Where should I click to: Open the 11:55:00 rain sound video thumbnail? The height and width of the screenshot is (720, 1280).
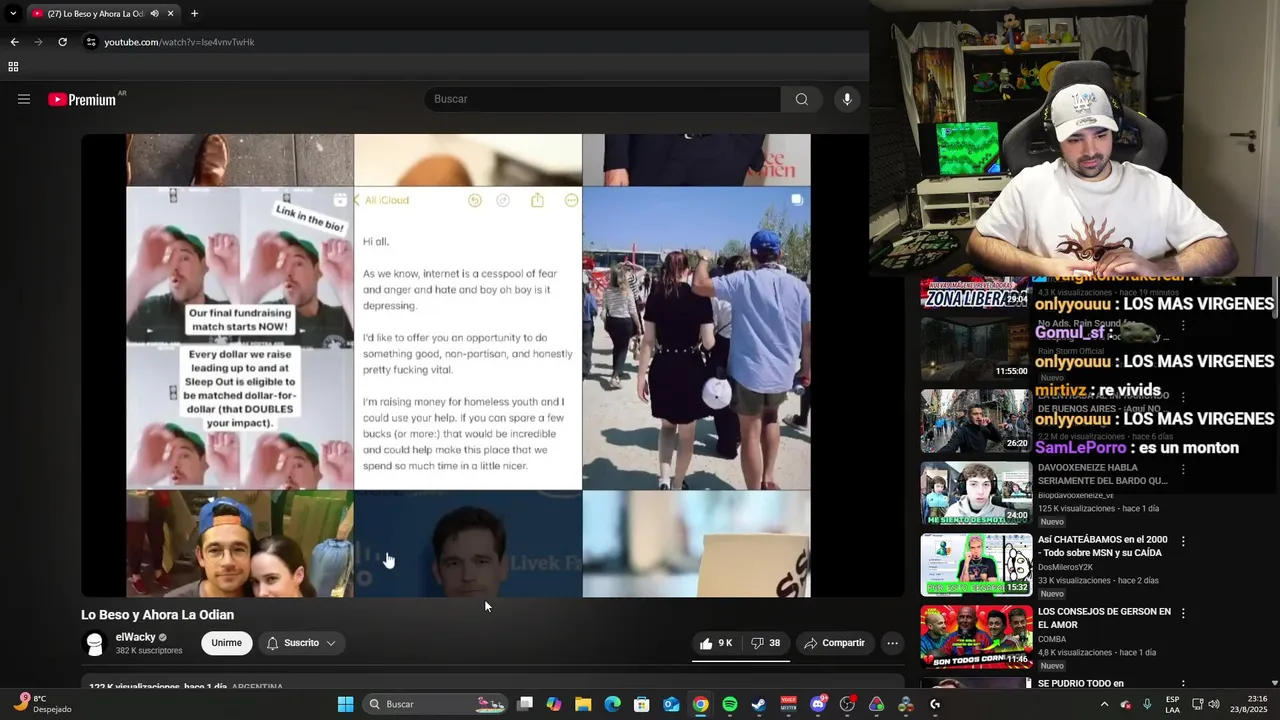pos(975,350)
